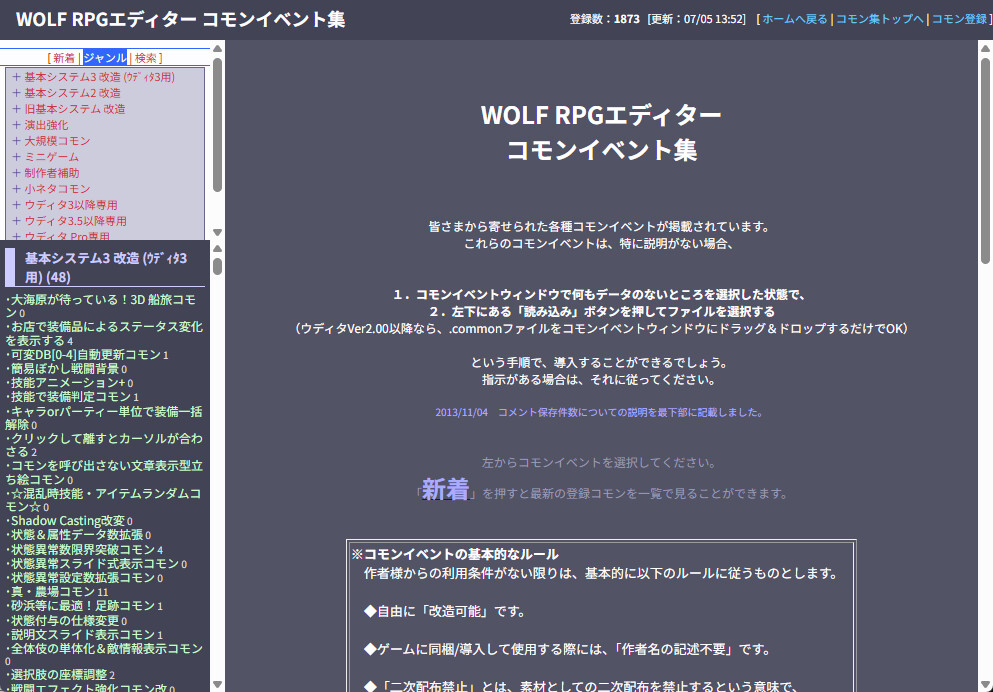Open 砂浜等に最適！足跡コモン entry
This screenshot has height=692, width=993.
pyautogui.click(x=83, y=606)
